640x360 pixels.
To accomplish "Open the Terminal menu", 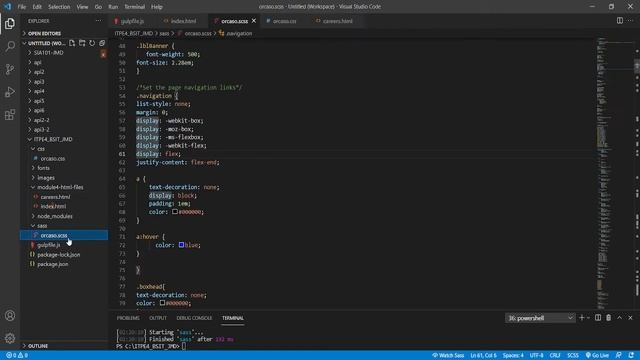I will (x=134, y=7).
